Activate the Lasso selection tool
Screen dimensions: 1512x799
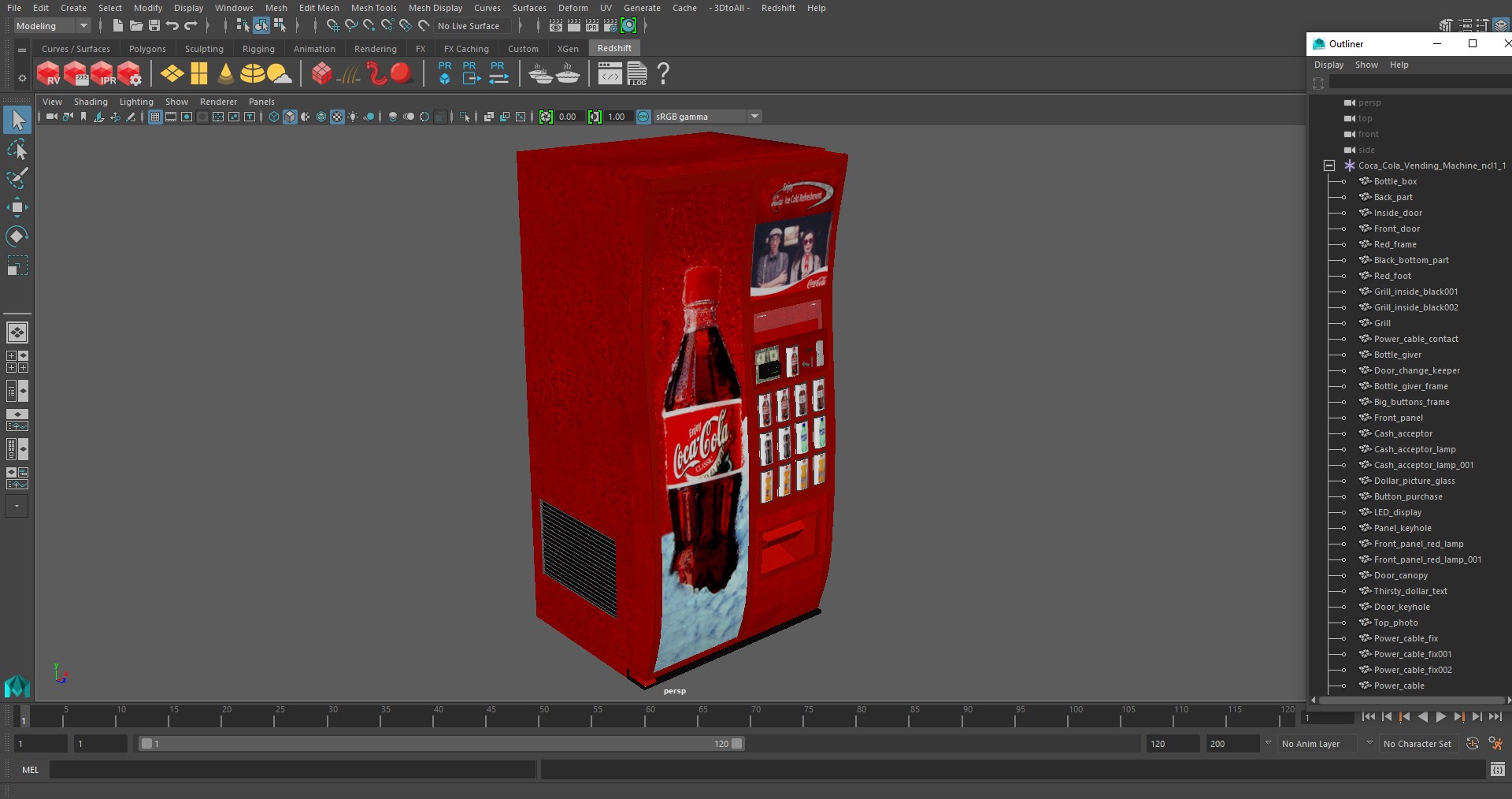17,149
